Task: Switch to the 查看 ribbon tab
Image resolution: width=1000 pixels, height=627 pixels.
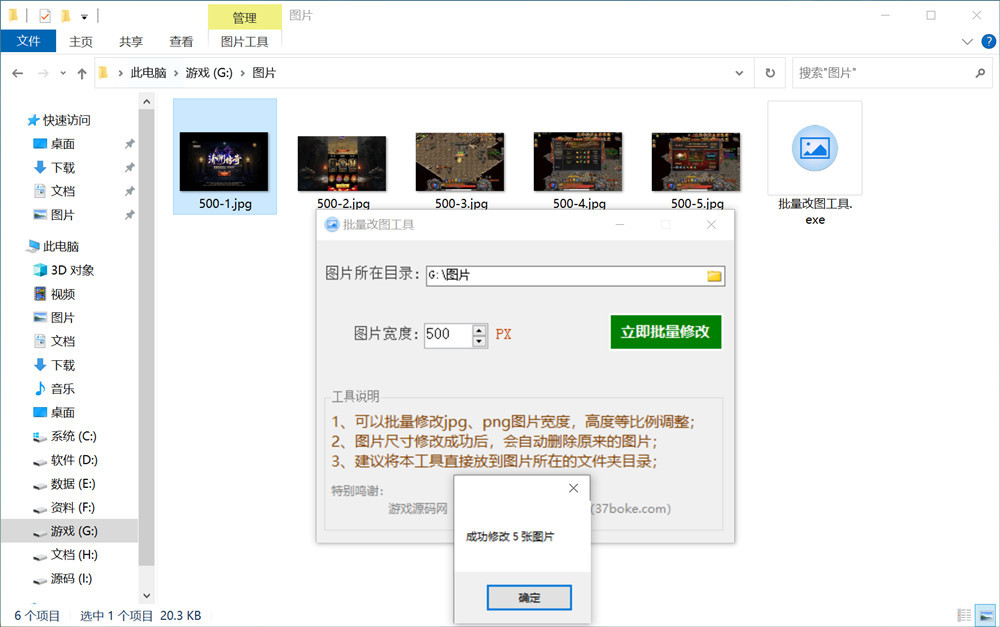Action: 181,41
